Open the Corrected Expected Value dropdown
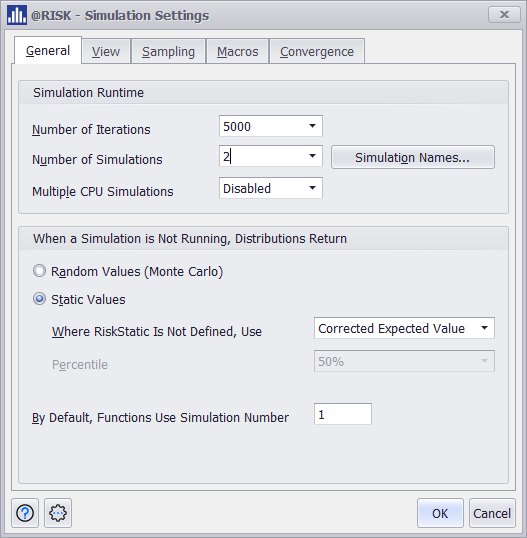The width and height of the screenshot is (527, 538). point(404,328)
